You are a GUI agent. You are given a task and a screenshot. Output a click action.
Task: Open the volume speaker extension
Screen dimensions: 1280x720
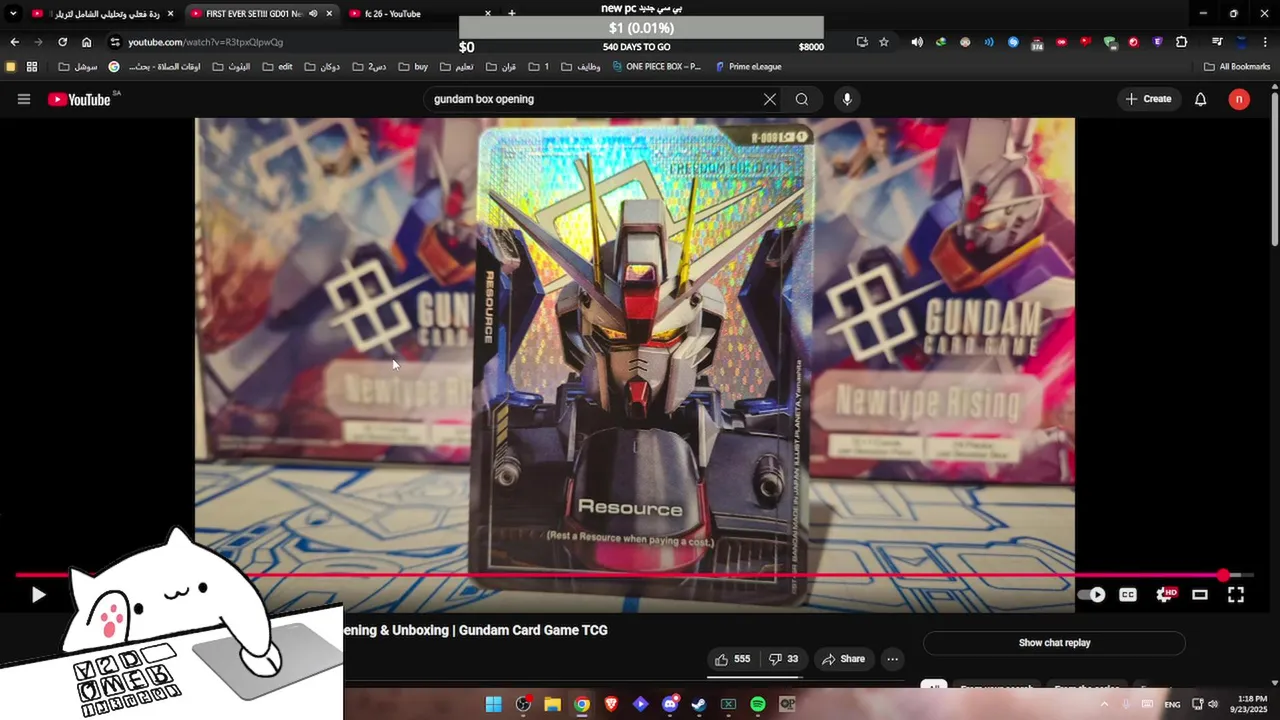coord(917,42)
